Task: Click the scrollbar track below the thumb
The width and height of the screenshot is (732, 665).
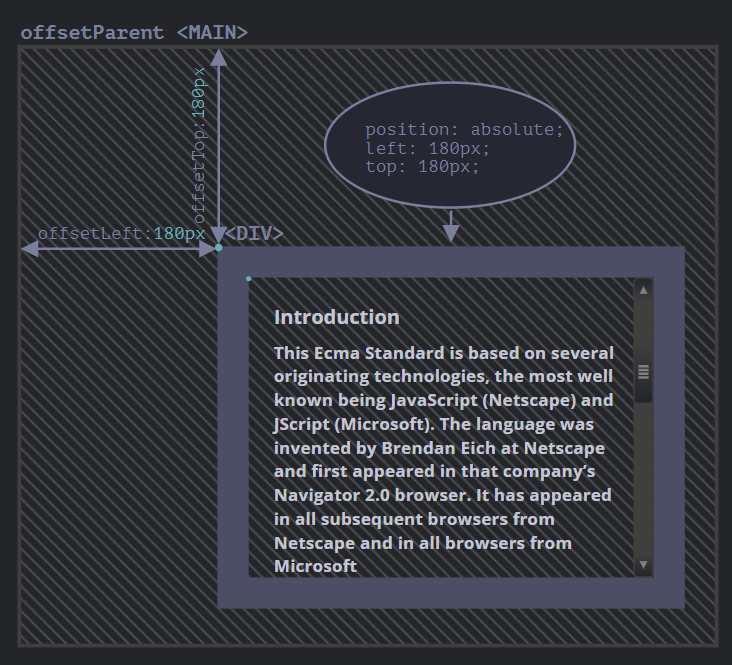Action: coord(644,480)
